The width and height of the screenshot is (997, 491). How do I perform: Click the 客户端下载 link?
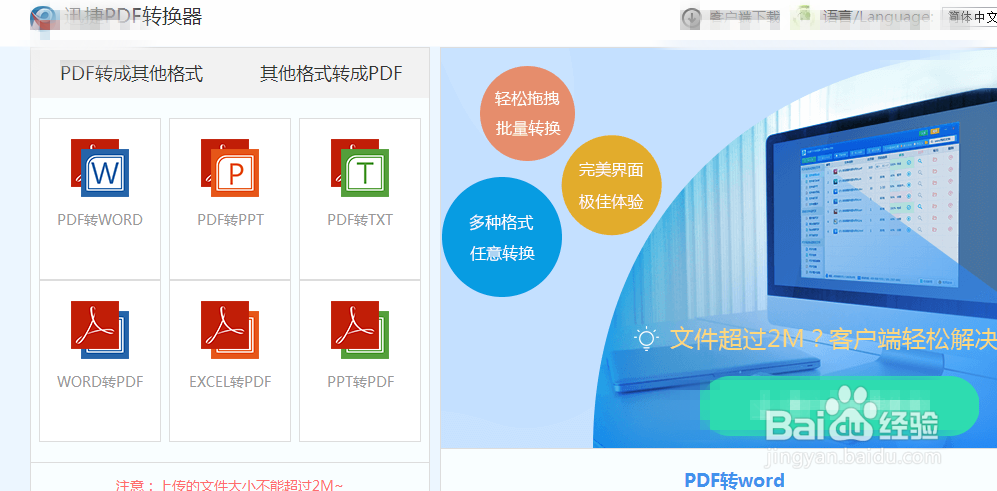pos(744,18)
